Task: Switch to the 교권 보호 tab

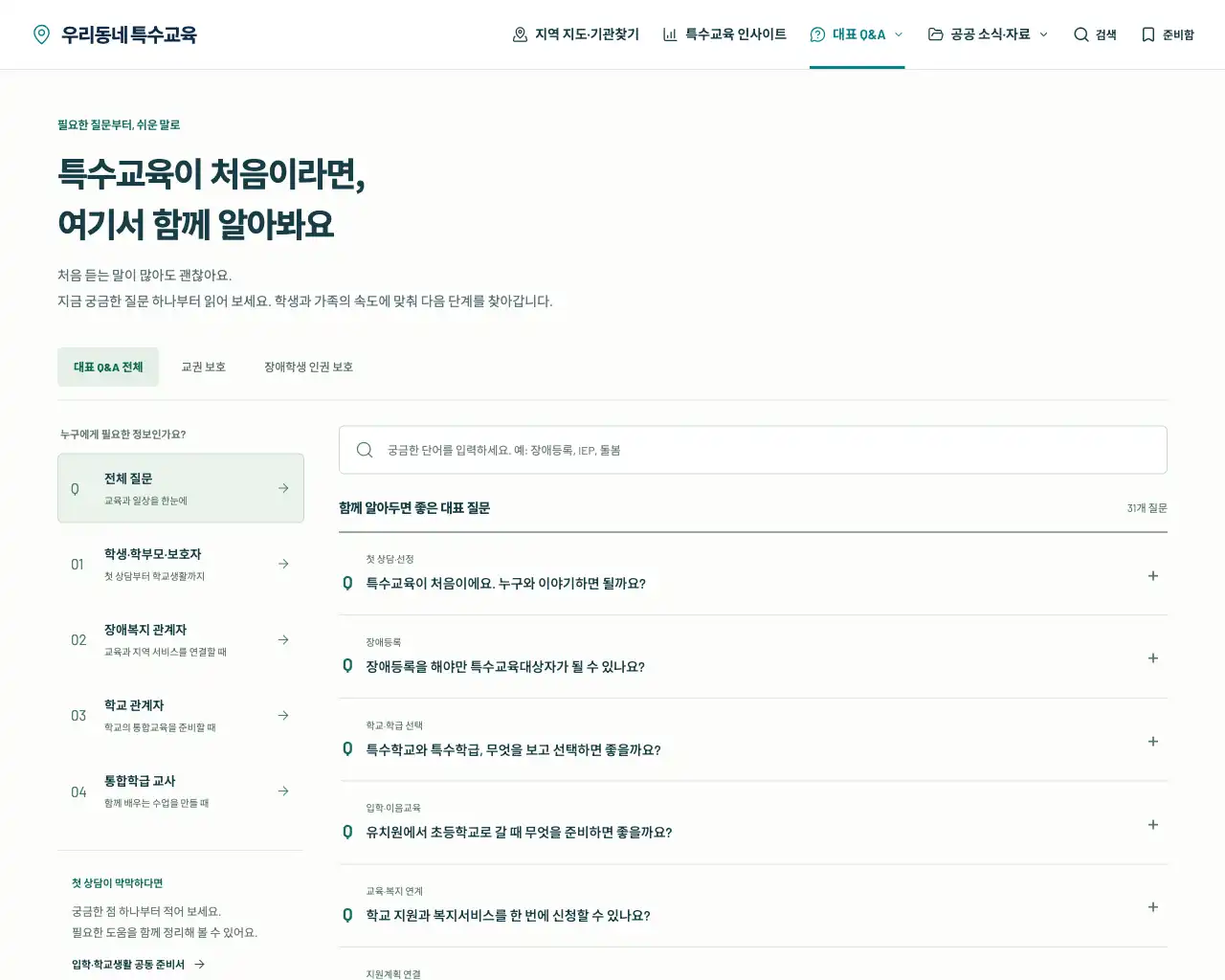Action: [204, 367]
